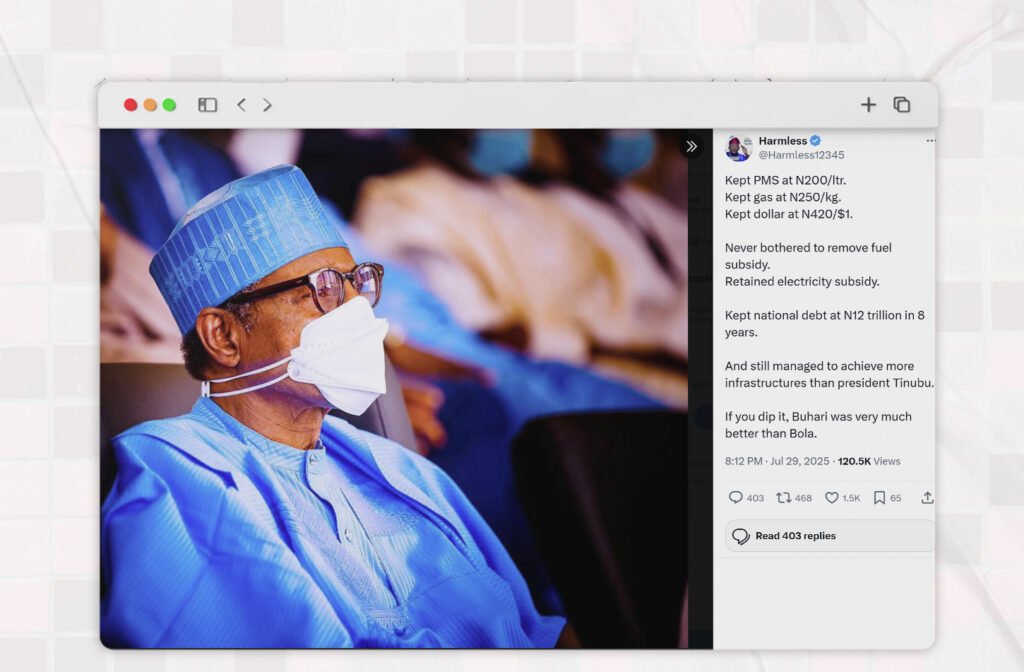Maximize the window with green button
The height and width of the screenshot is (672, 1024).
tap(169, 104)
